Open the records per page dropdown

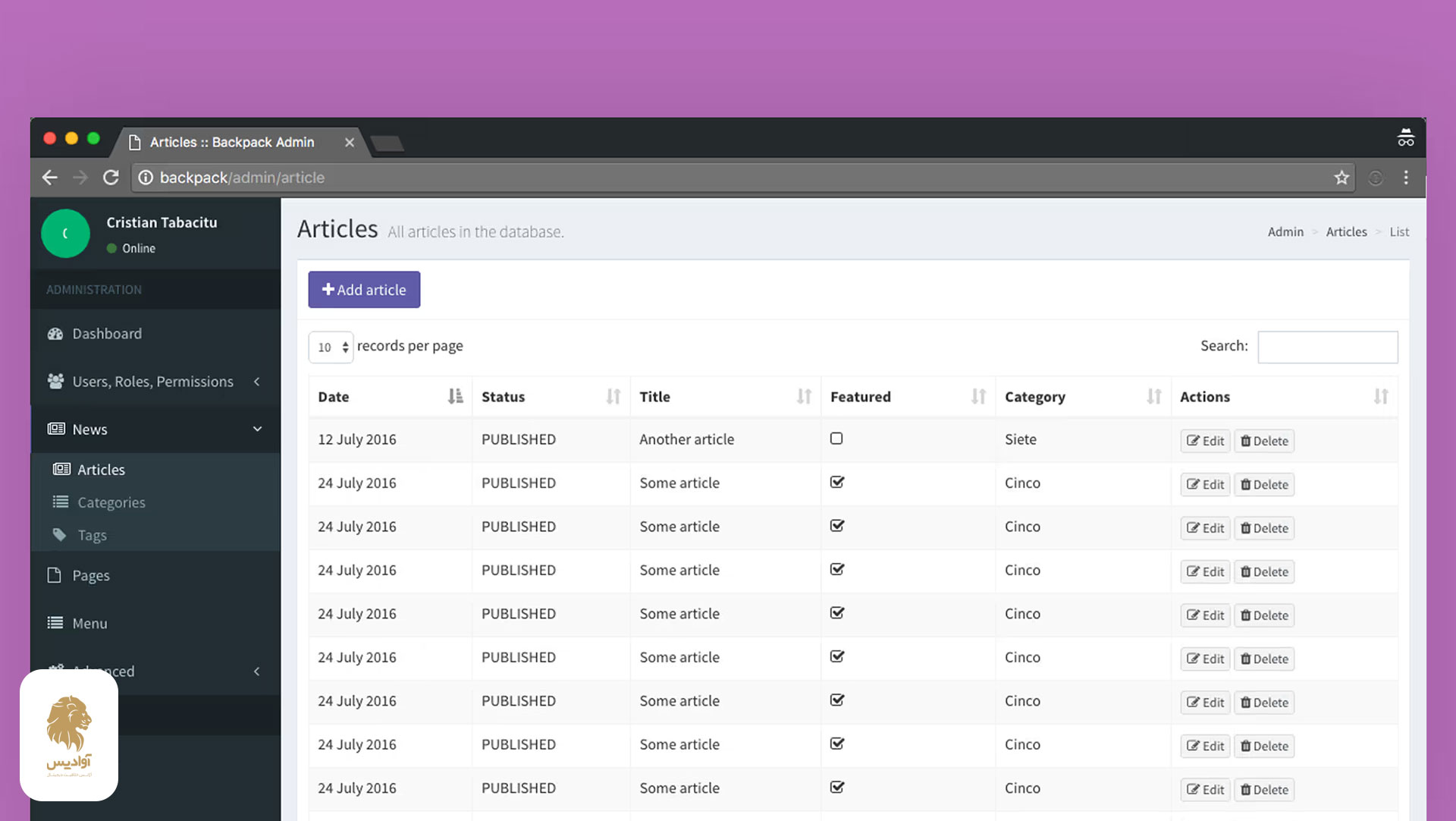point(331,347)
